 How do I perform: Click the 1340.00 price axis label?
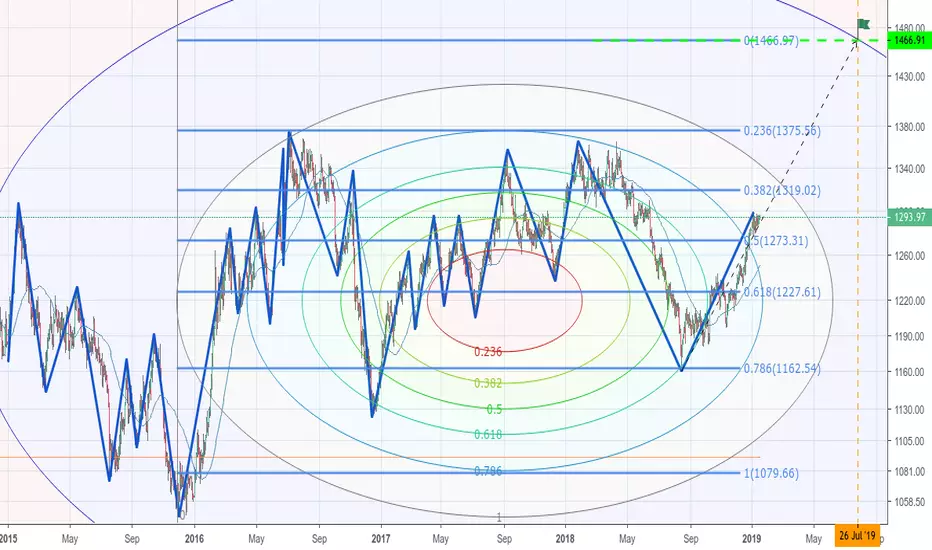click(x=909, y=169)
